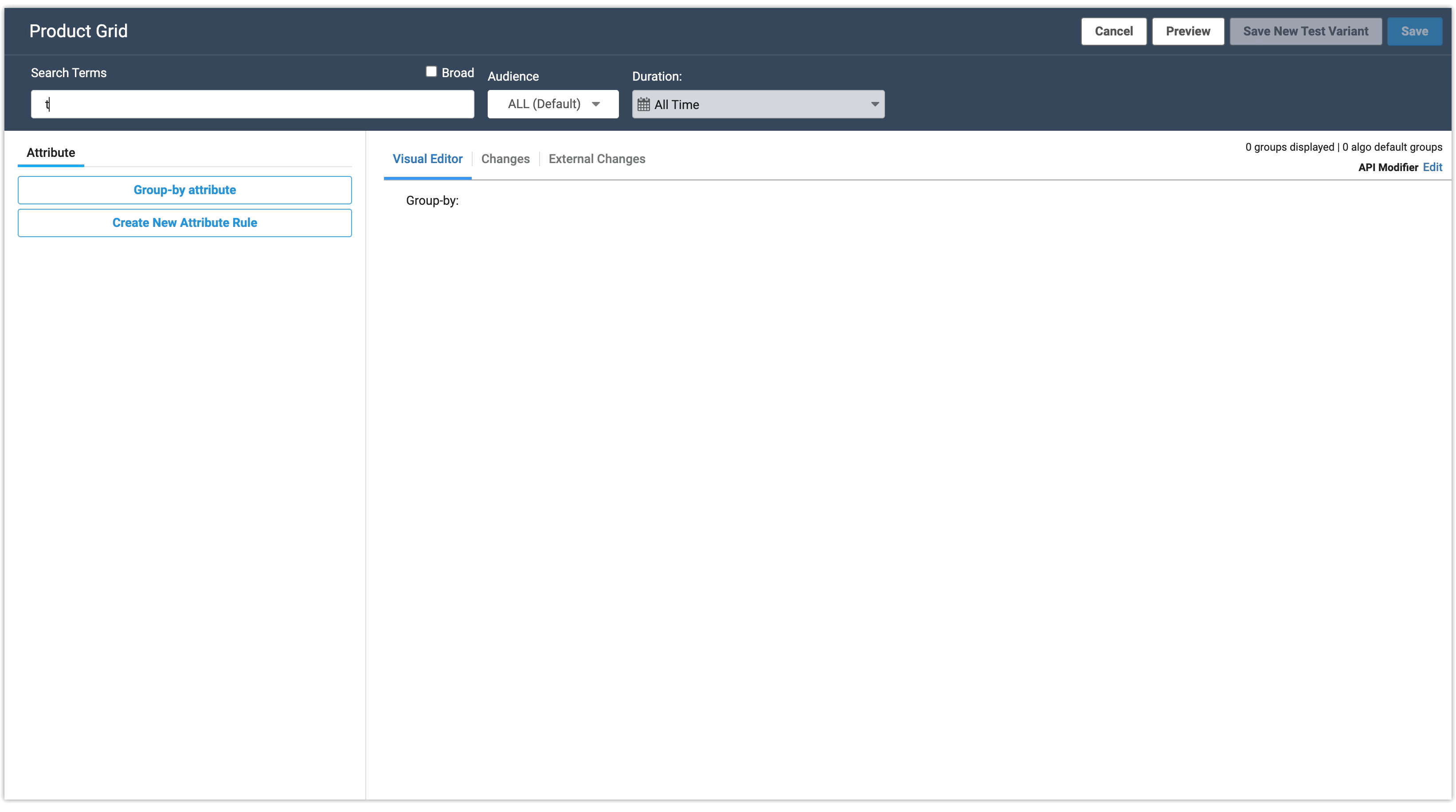Screen dimensions: 1456x812
Task: Expand the Duration All Time dropdown arrow
Action: 874,104
